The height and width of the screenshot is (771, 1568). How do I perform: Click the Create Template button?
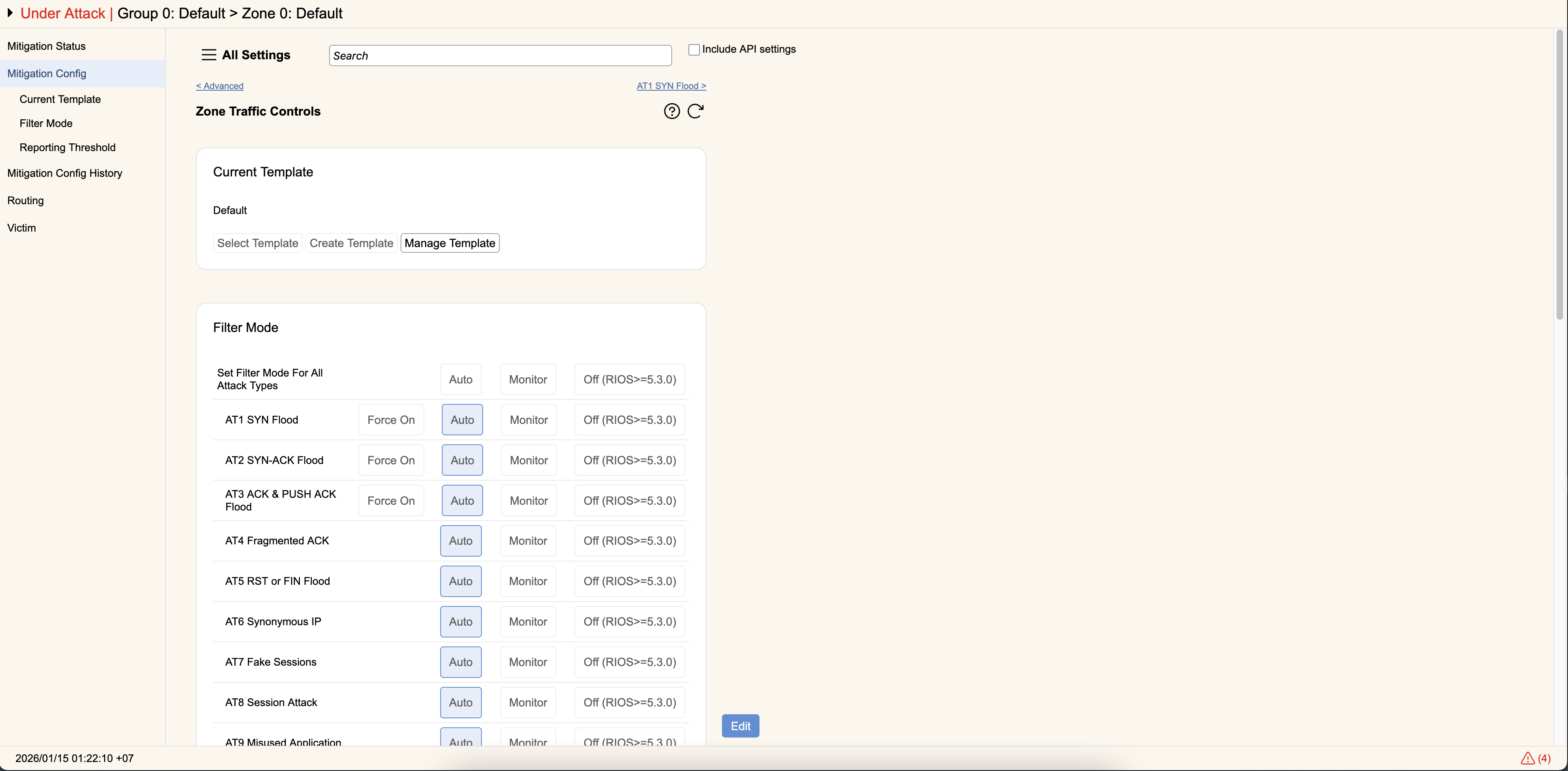(351, 243)
